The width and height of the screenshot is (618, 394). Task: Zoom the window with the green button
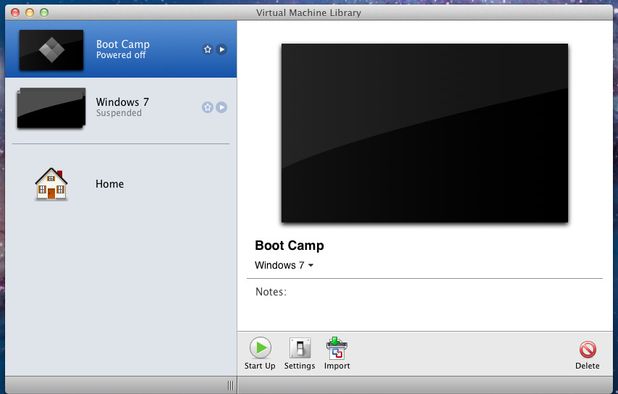point(44,12)
